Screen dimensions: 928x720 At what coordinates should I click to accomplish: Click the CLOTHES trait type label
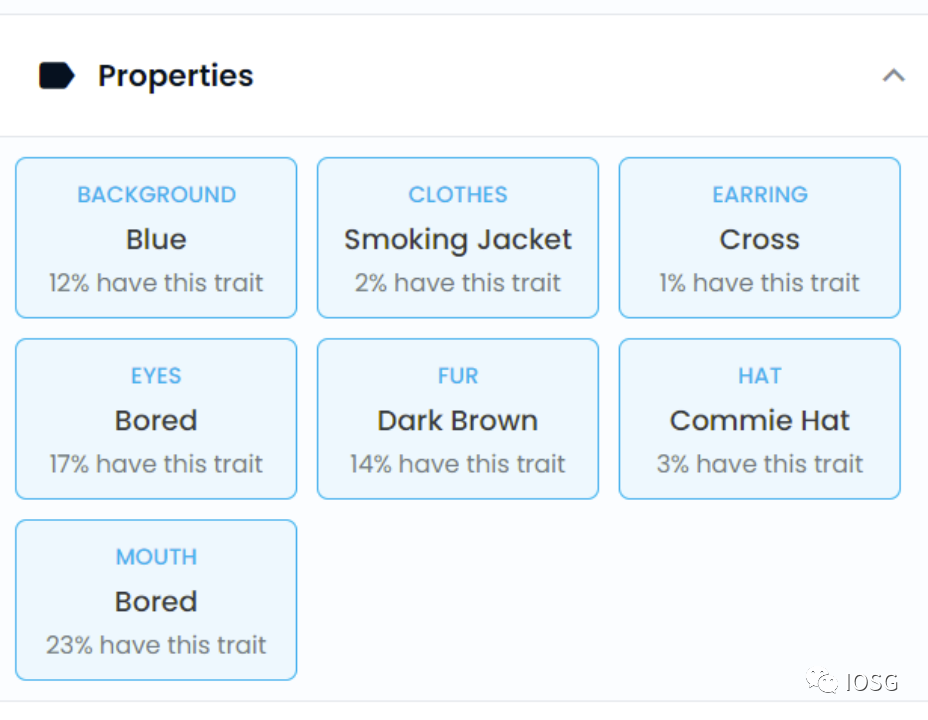tap(458, 195)
